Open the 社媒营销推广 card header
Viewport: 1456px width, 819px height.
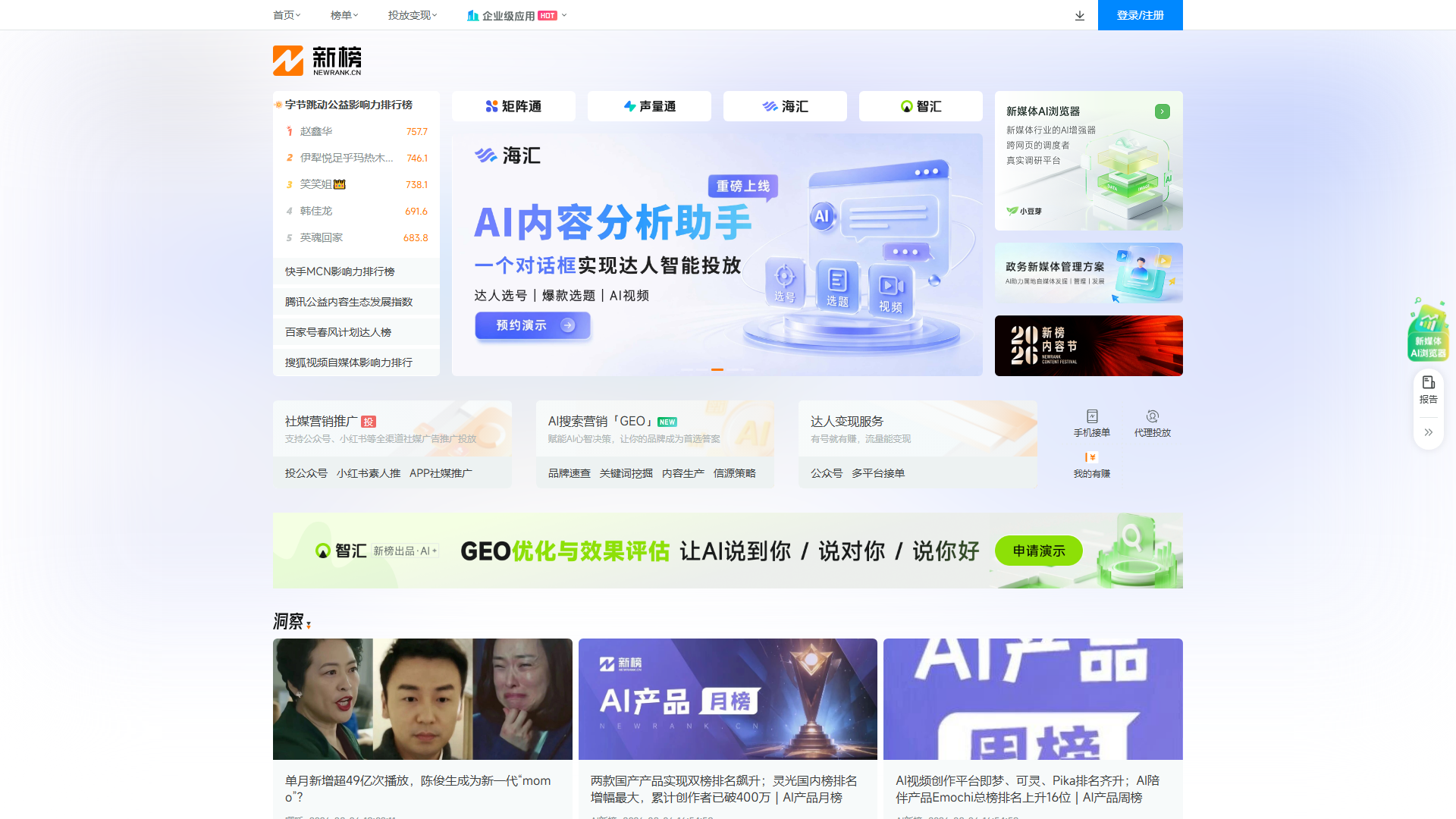(392, 428)
